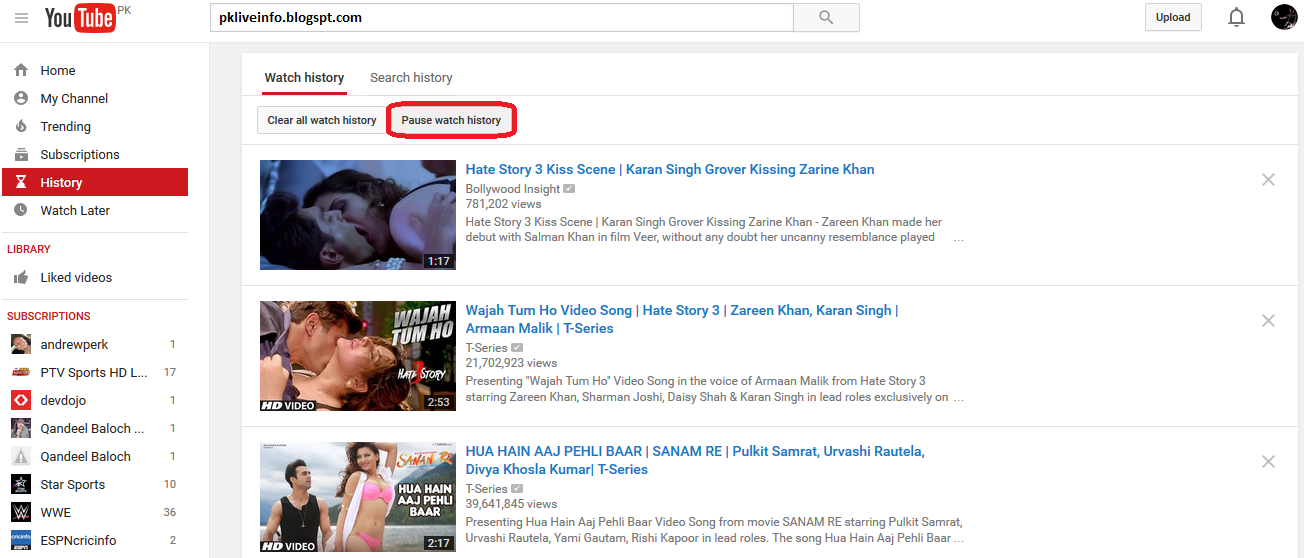Click the SUBSCRIPTIONS section heading
1304x558 pixels.
point(49,316)
